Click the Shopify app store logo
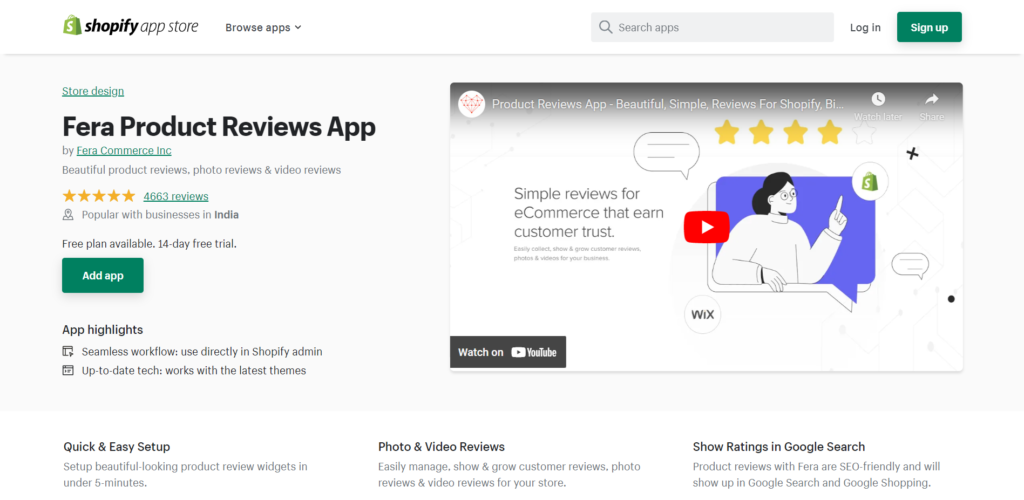 (x=131, y=26)
